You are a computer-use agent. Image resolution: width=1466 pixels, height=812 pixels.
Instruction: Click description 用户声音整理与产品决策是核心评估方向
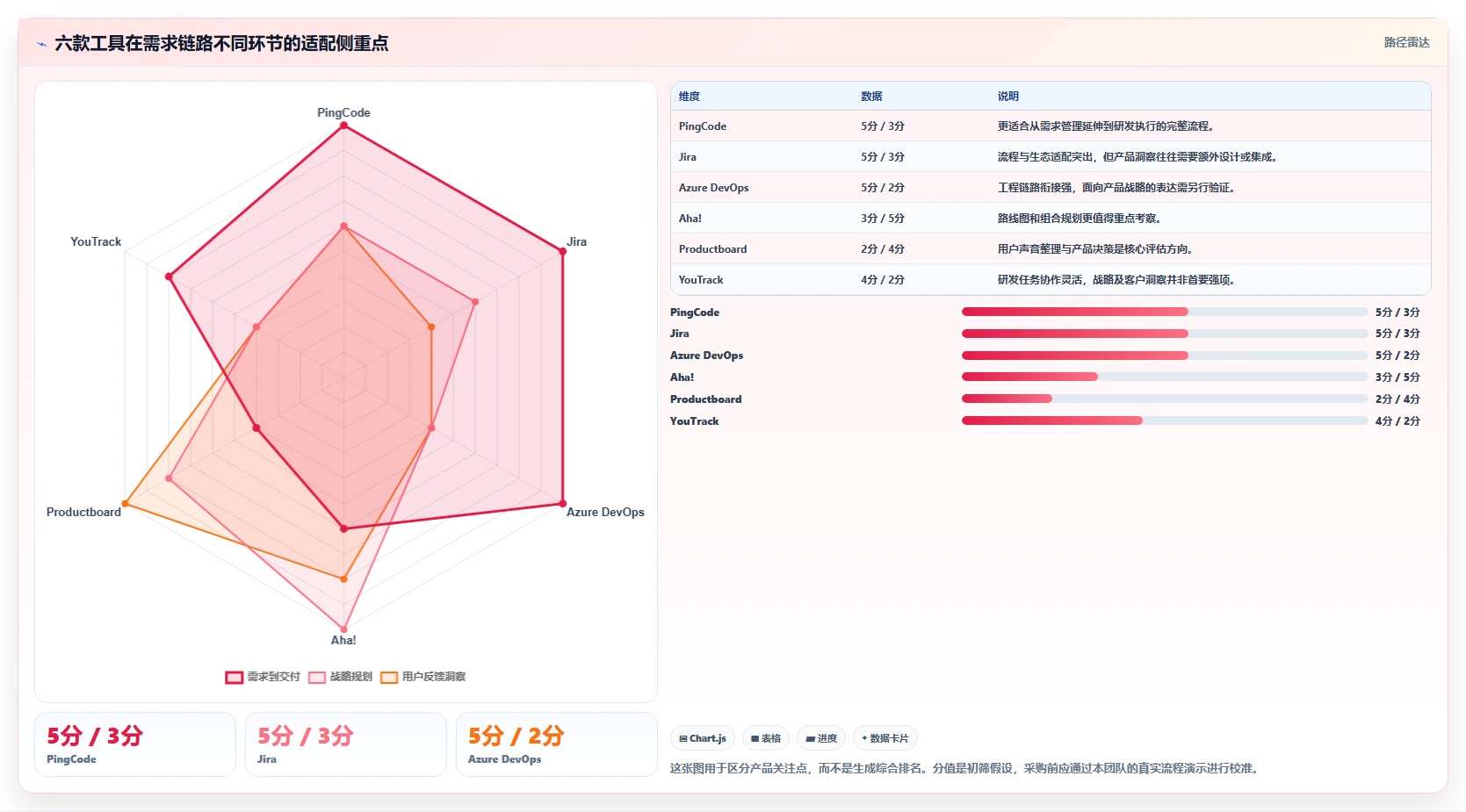(1095, 249)
